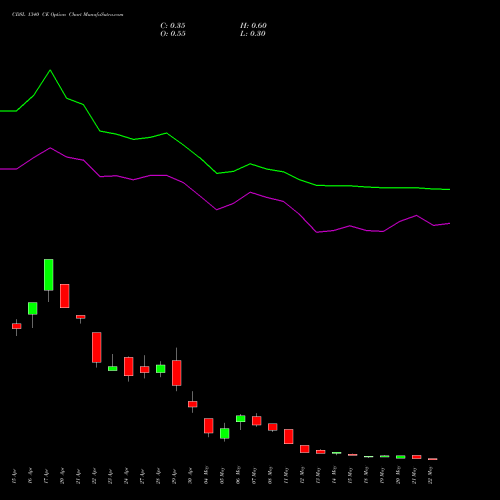Click the red candle on 11 May

pos(289,437)
